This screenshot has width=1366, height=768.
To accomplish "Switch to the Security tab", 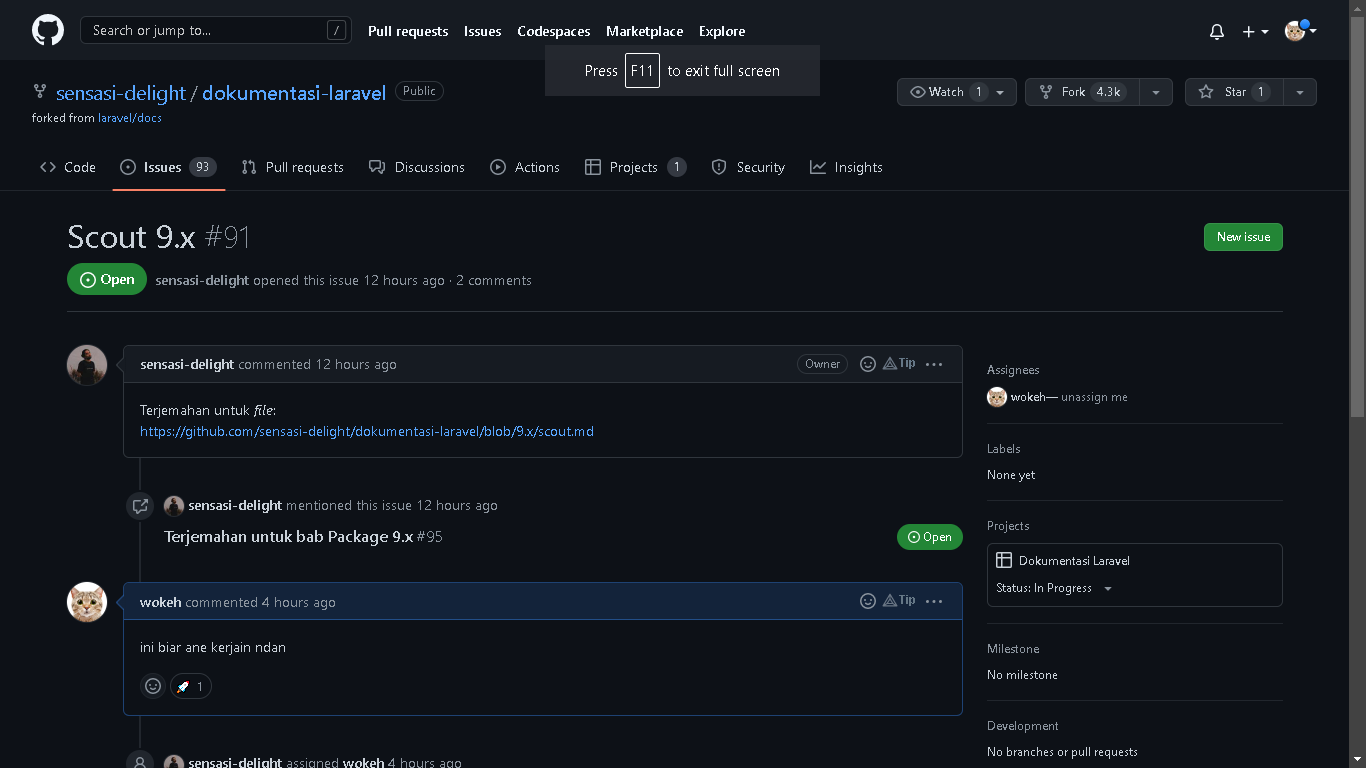I will [748, 167].
